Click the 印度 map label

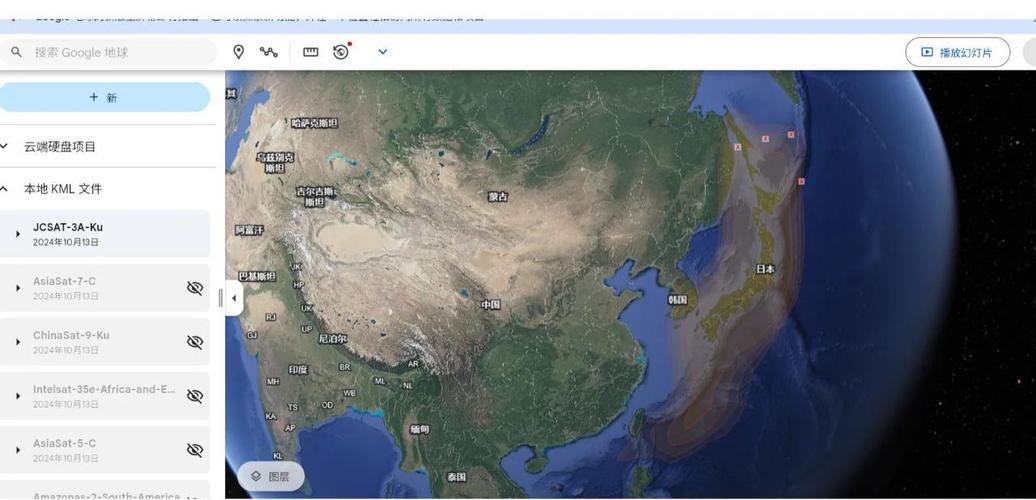[298, 370]
